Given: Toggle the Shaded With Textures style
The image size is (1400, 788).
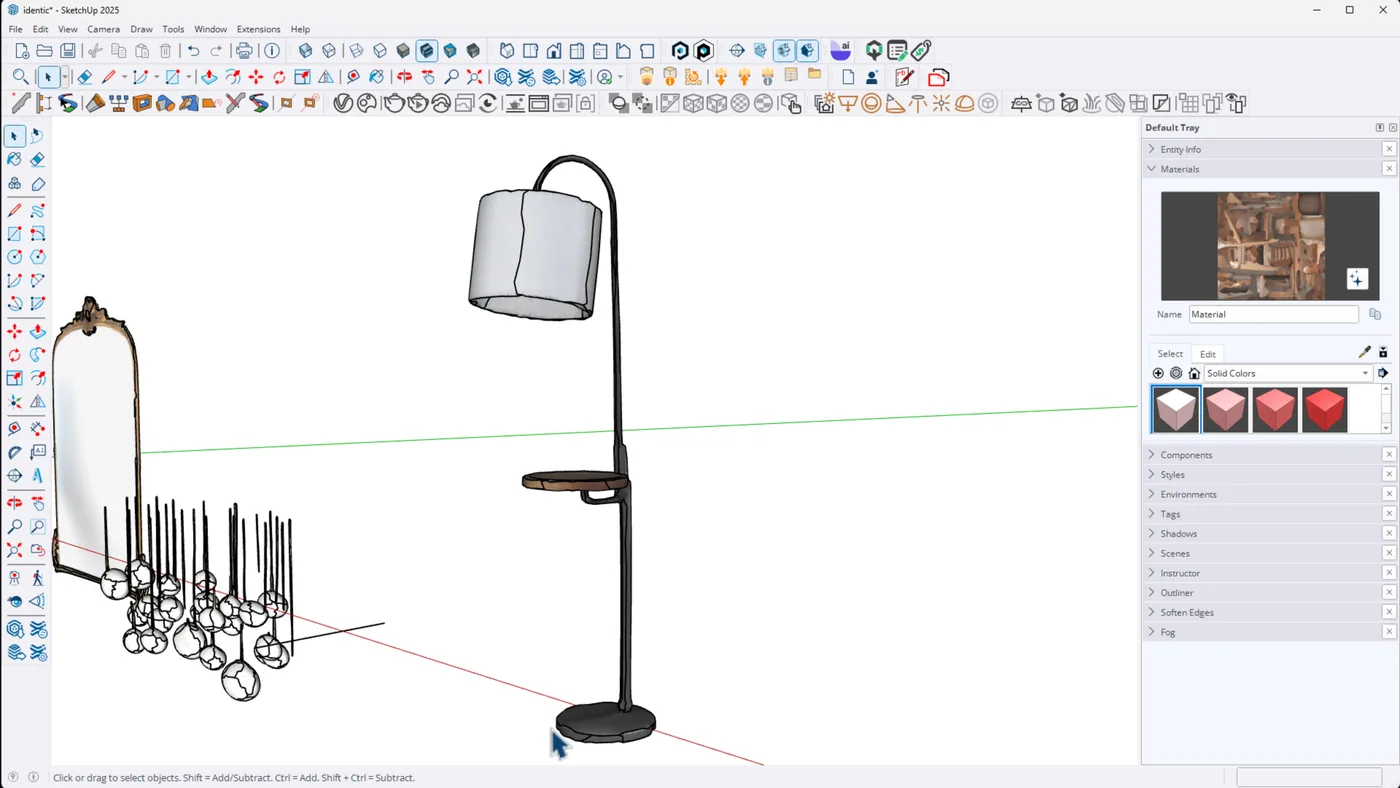Looking at the screenshot, I should tap(427, 51).
